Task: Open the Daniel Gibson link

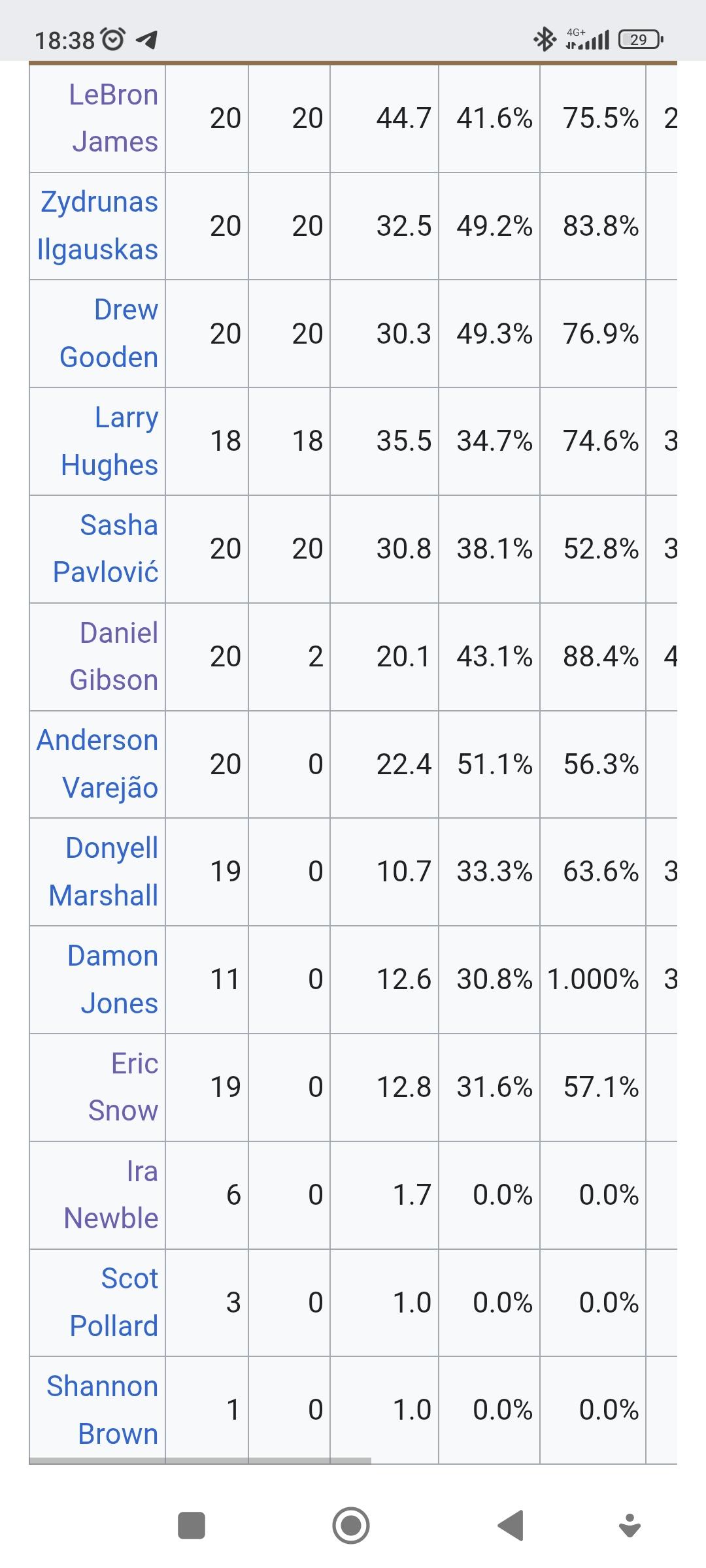Action: tap(114, 657)
